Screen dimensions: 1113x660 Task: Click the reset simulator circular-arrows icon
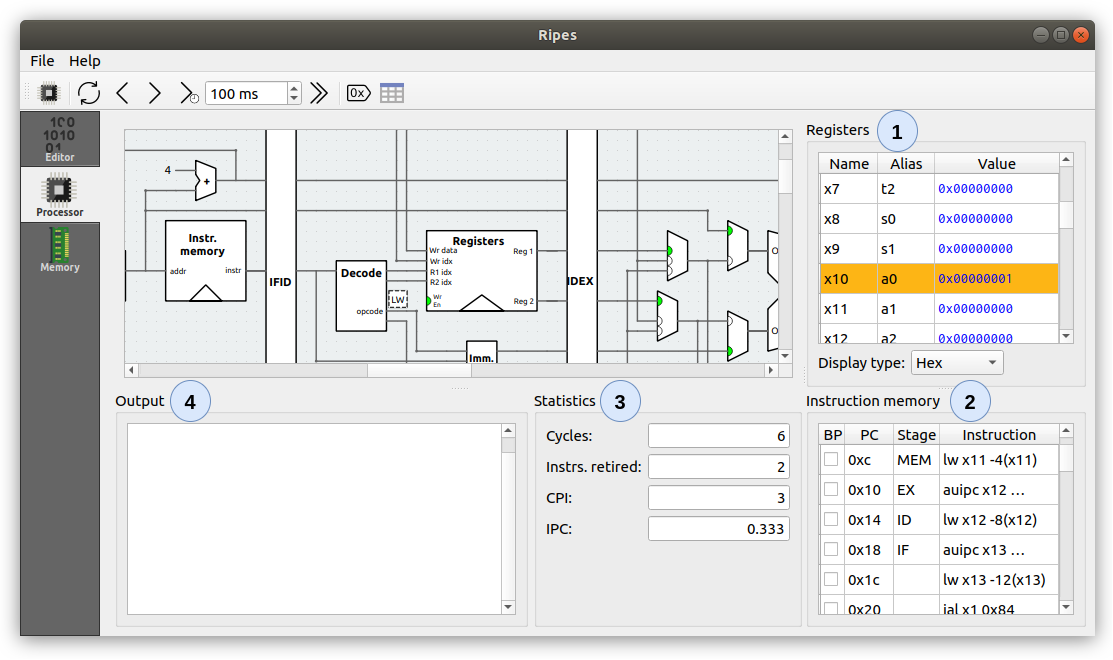coord(89,93)
